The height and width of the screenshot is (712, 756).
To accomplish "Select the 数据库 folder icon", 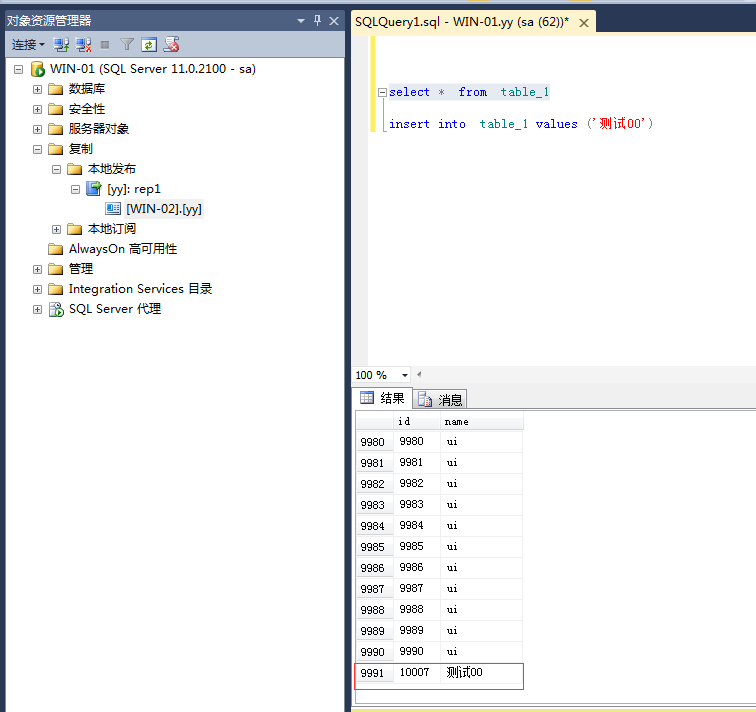I will [56, 89].
